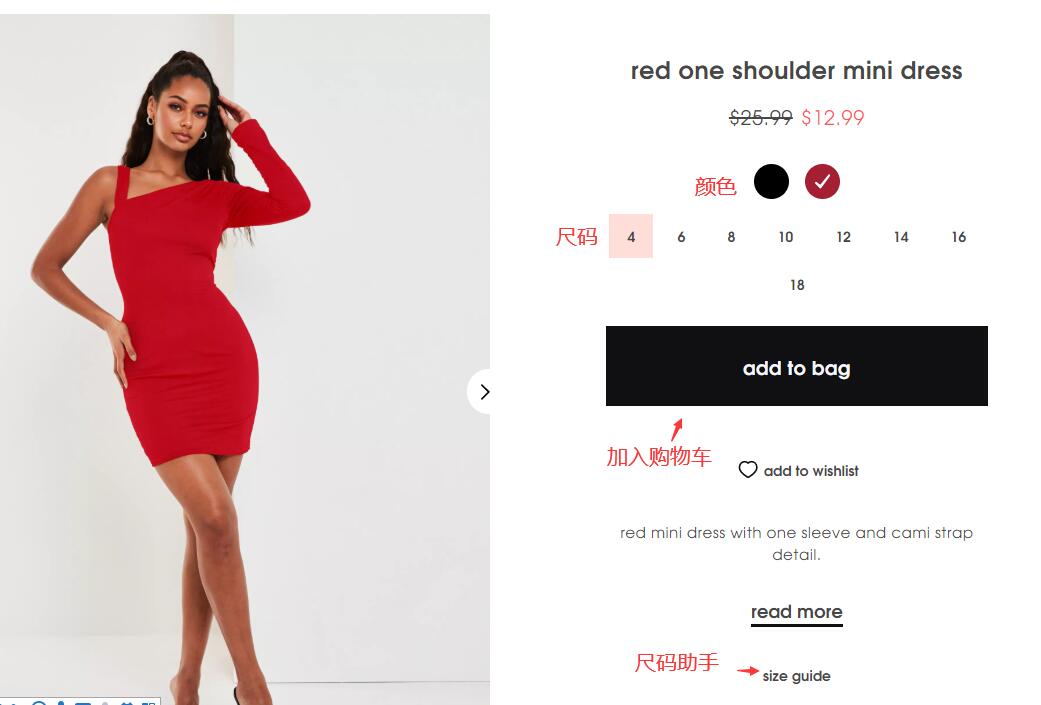
Task: Choose size 6
Action: 681,237
